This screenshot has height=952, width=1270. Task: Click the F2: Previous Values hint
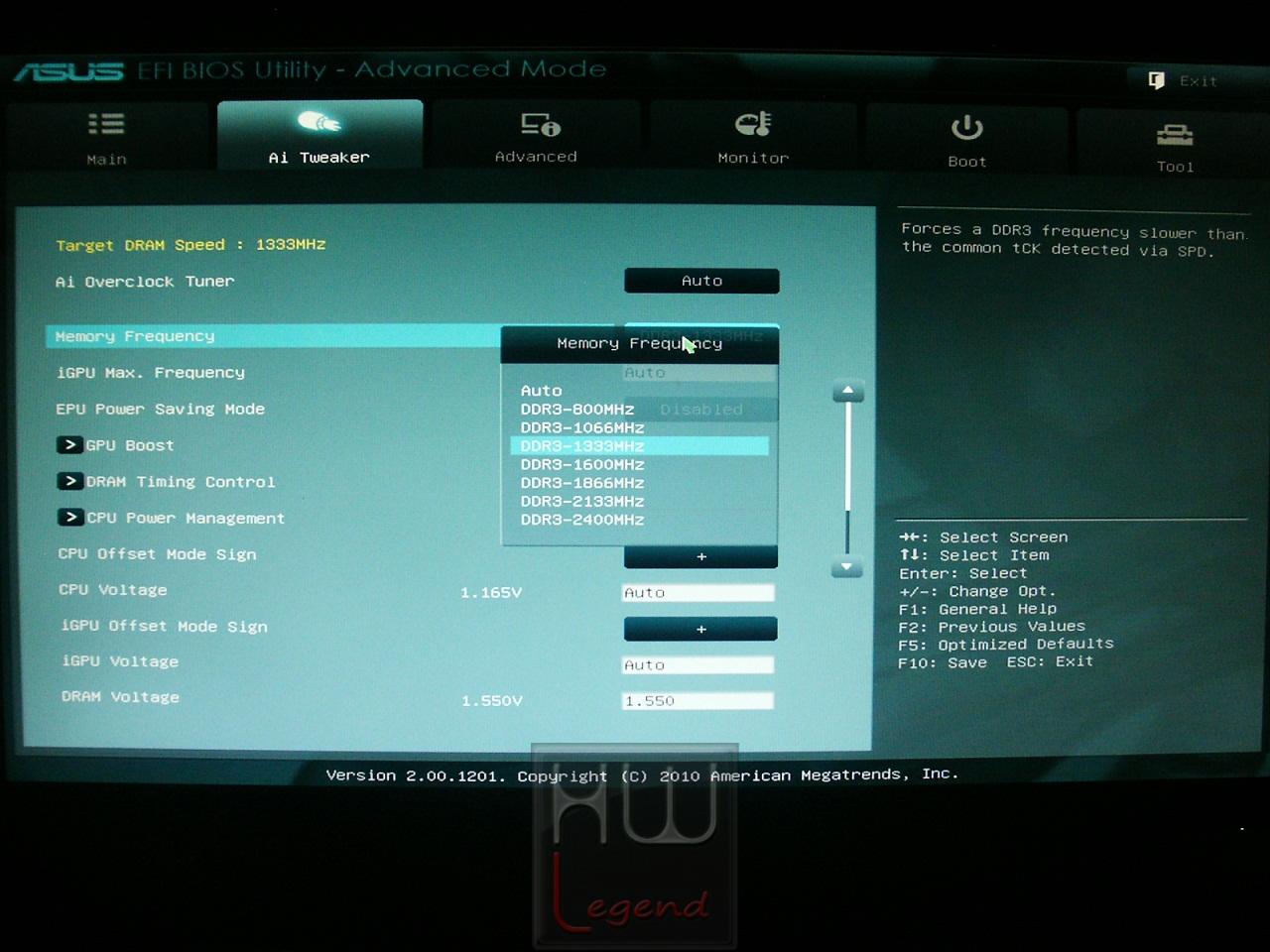pos(992,627)
